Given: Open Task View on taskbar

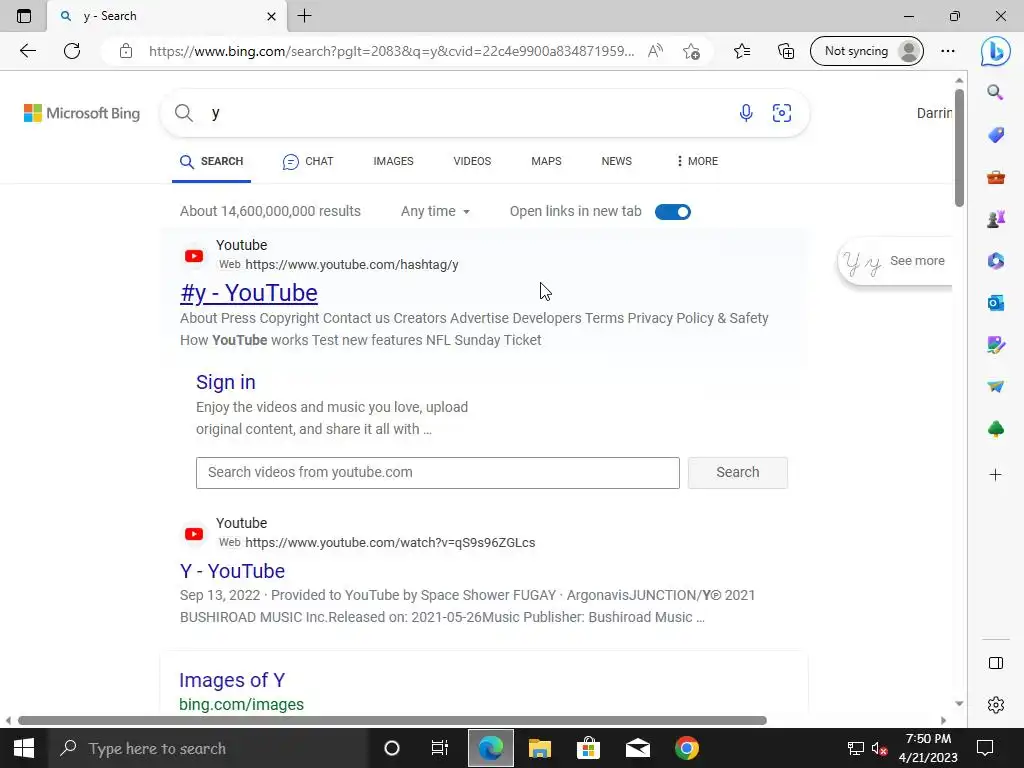Looking at the screenshot, I should click(x=440, y=748).
